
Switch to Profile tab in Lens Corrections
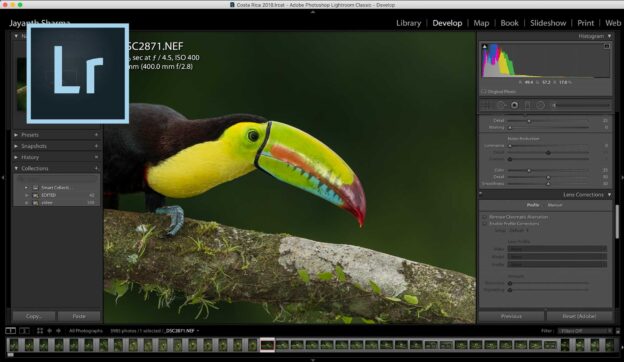point(533,205)
